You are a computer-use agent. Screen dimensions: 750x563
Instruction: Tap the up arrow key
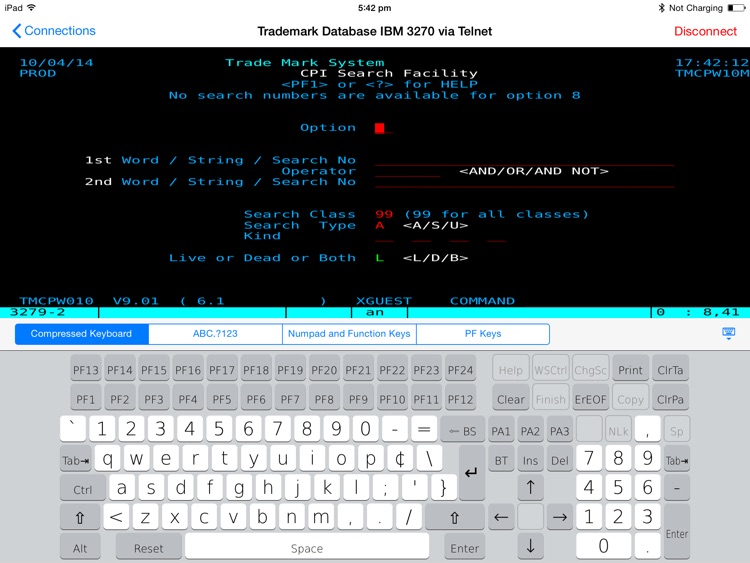[x=530, y=487]
